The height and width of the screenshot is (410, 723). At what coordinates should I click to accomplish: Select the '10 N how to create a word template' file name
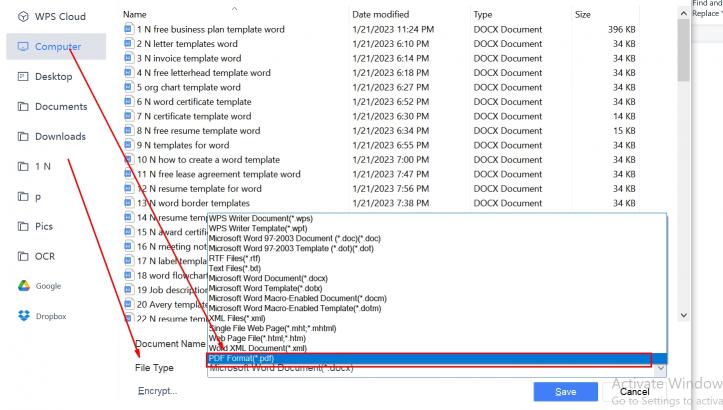pyautogui.click(x=208, y=160)
